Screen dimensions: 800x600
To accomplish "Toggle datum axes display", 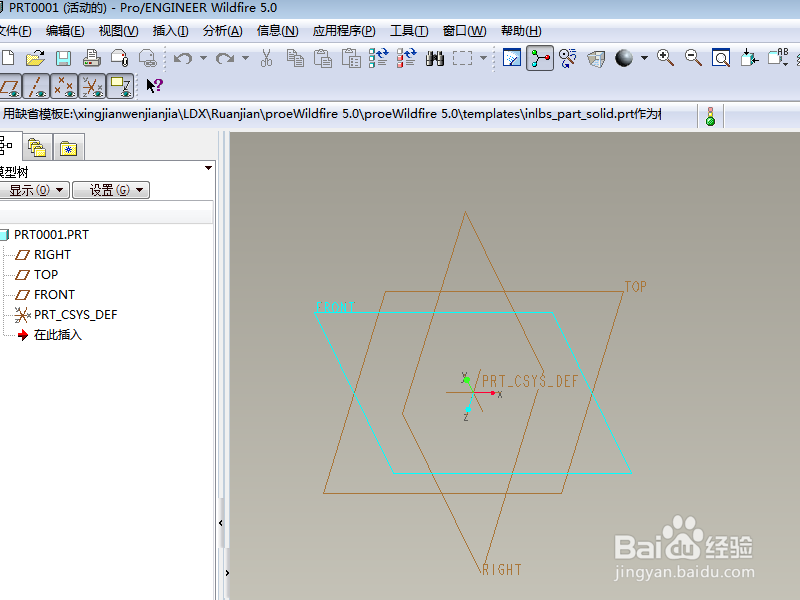I will (36, 86).
